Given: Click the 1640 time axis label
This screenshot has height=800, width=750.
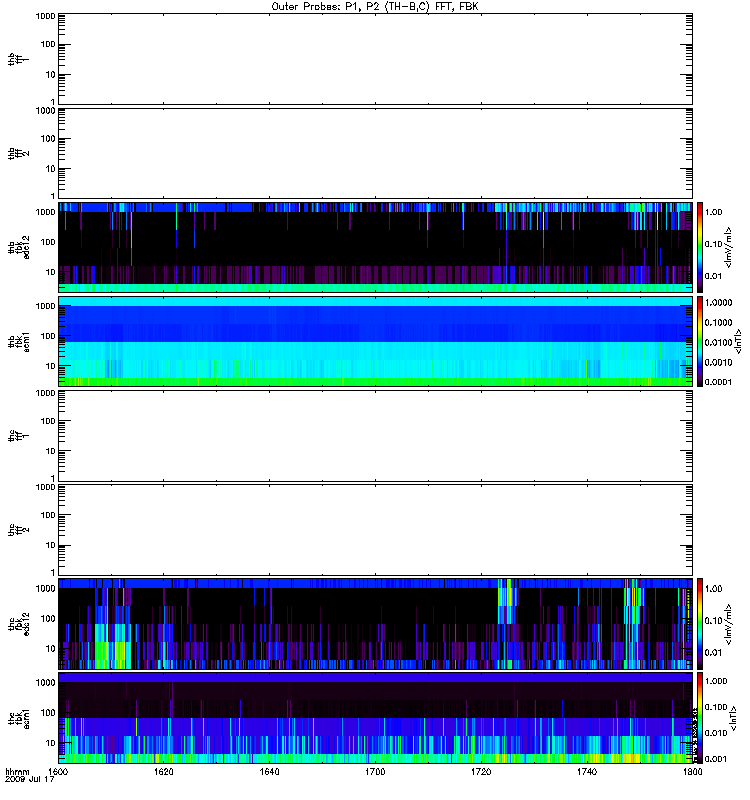Looking at the screenshot, I should tap(269, 771).
